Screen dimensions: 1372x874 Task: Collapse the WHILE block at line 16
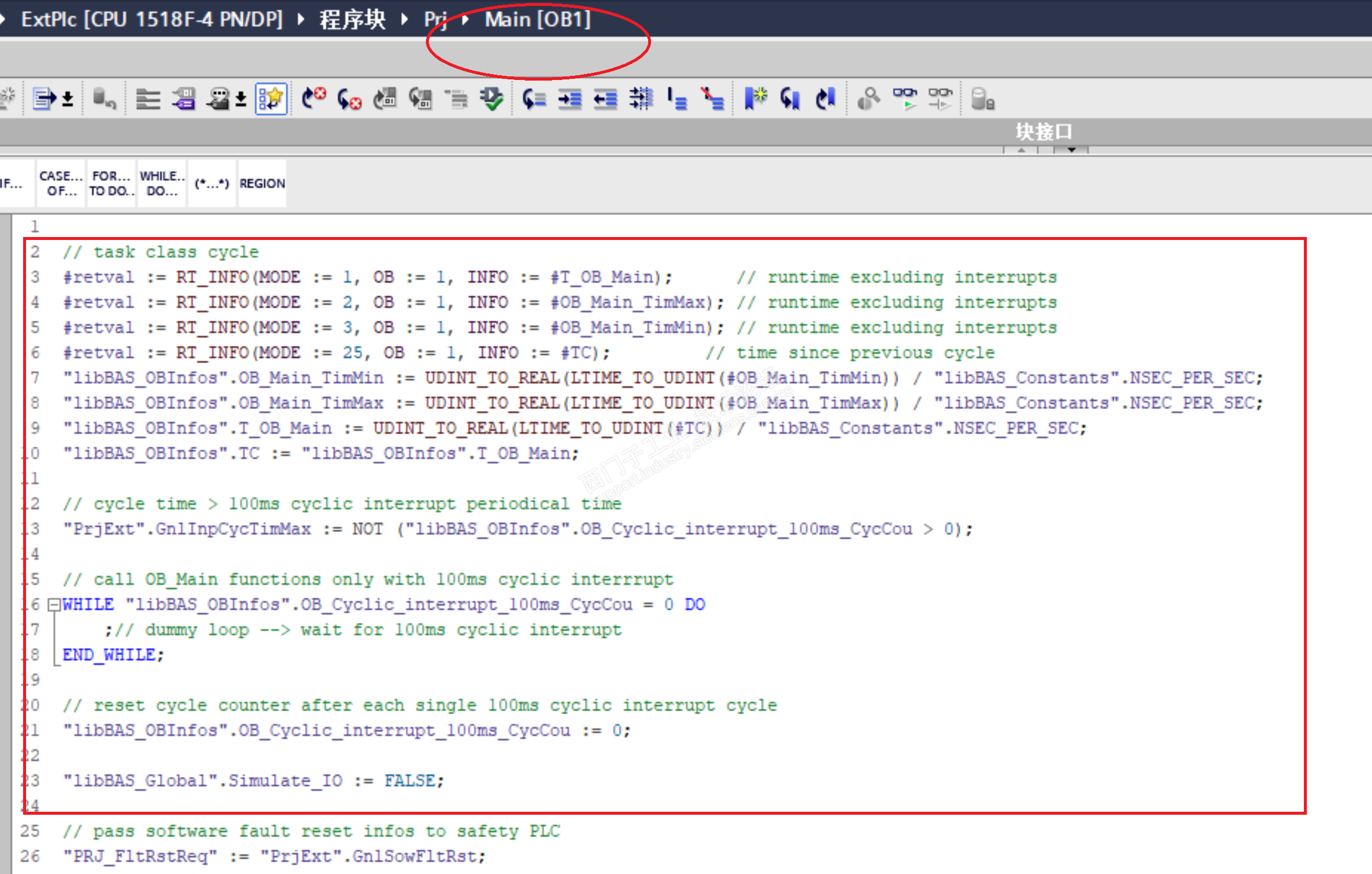54,604
